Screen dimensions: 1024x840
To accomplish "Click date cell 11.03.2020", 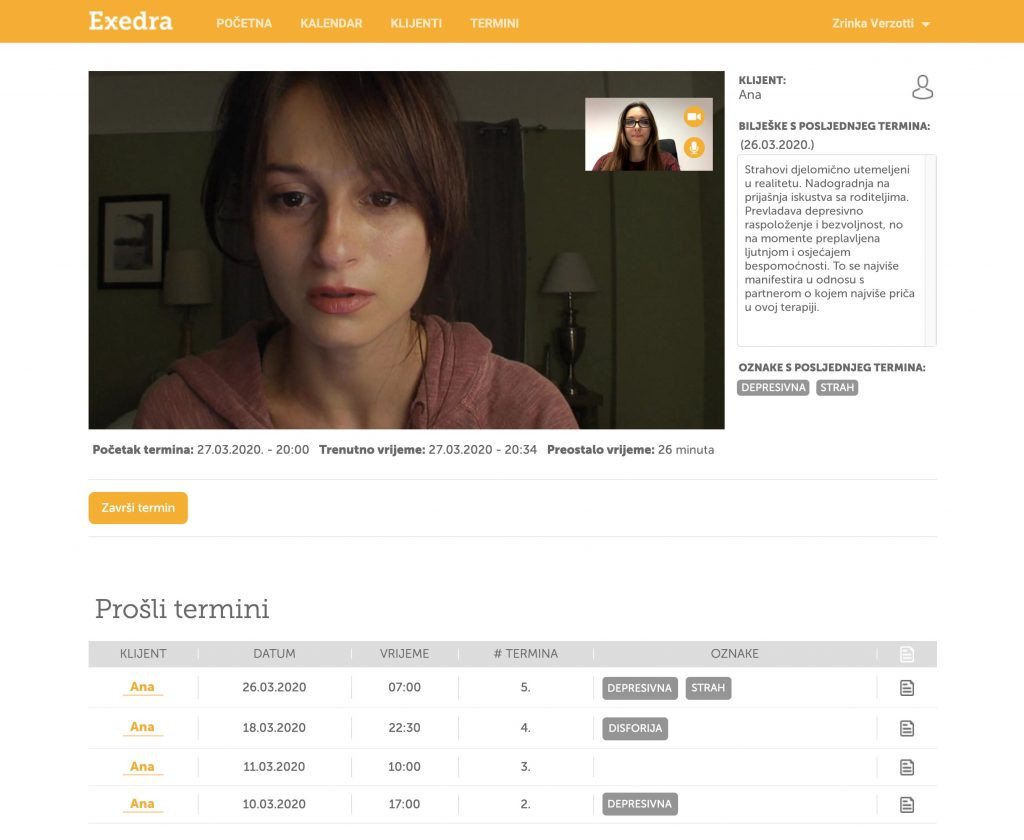I will click(274, 767).
